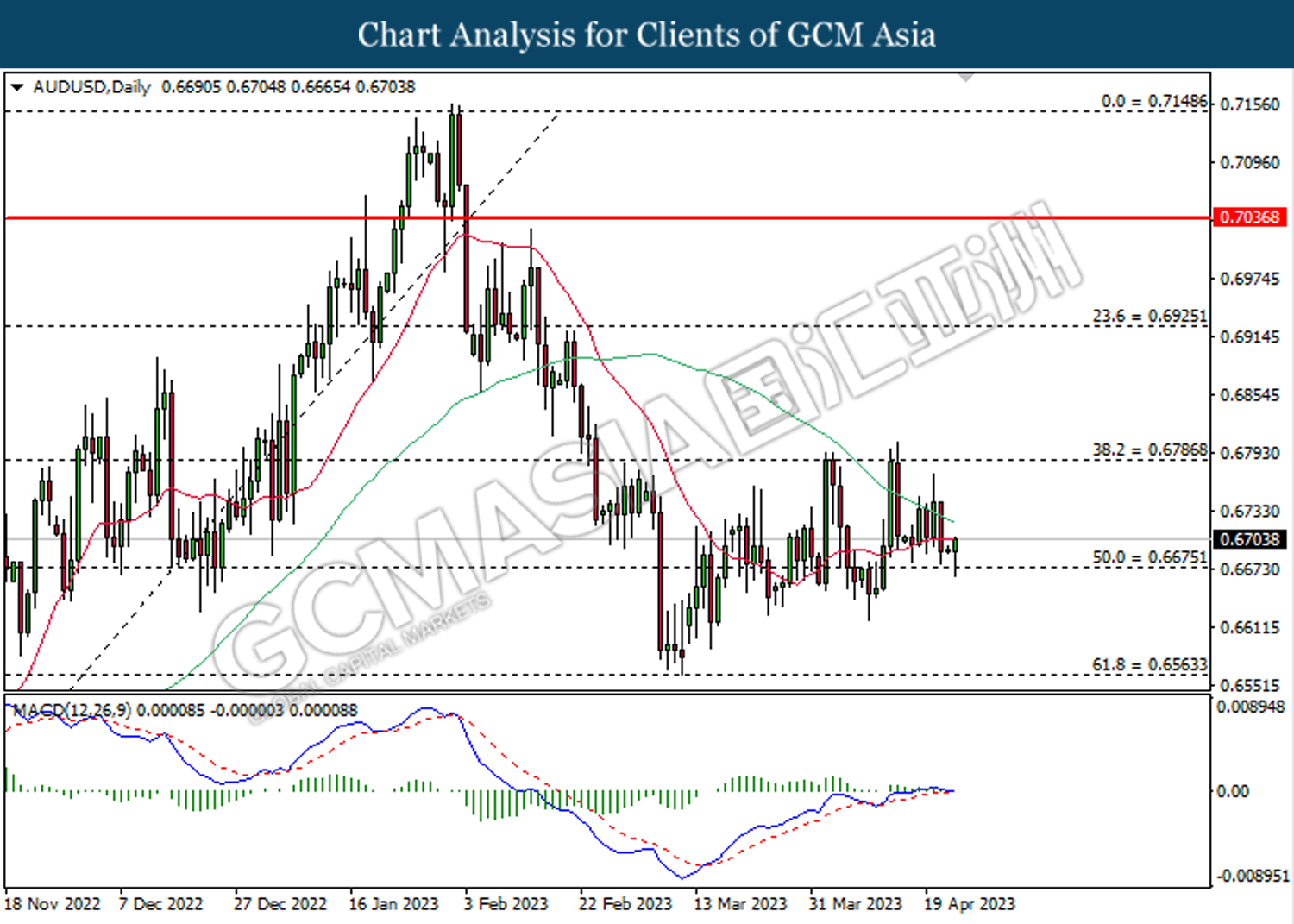Click the 7 Dec 2022 date label
The width and height of the screenshot is (1294, 924).
(160, 904)
